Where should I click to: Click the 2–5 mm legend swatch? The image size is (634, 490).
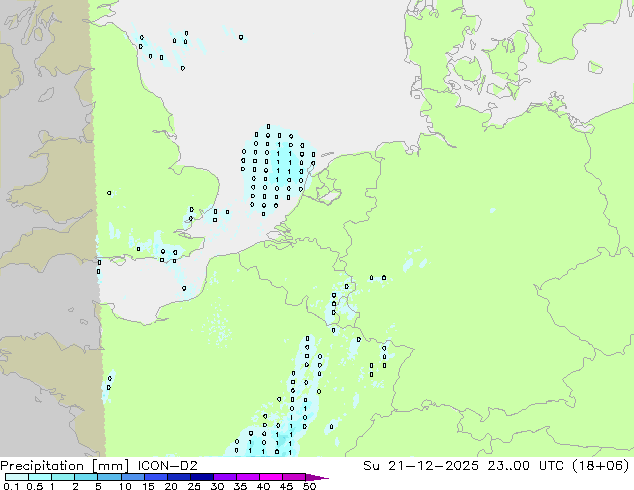point(86,477)
